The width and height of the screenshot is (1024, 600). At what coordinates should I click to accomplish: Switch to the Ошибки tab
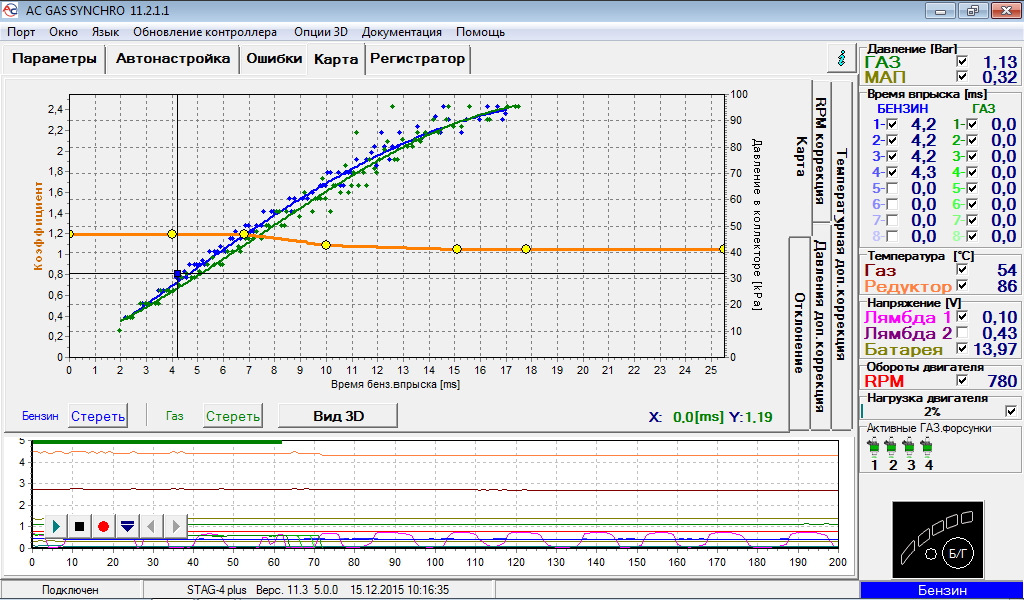(274, 59)
